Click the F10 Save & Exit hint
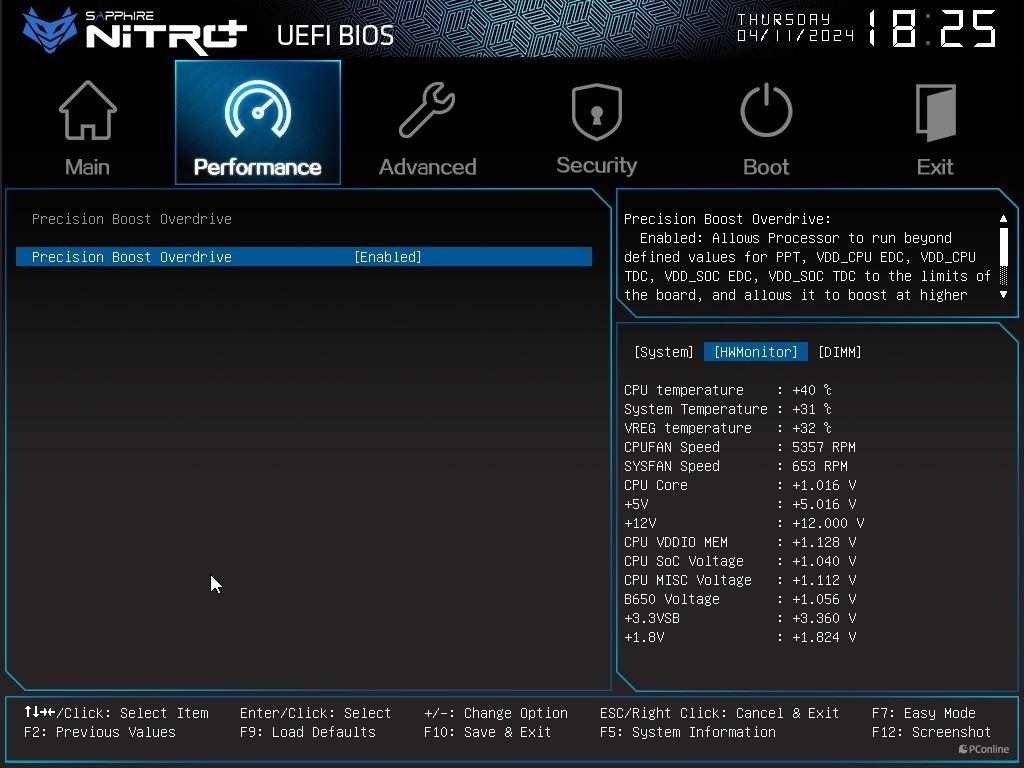The width and height of the screenshot is (1024, 768). coord(487,732)
